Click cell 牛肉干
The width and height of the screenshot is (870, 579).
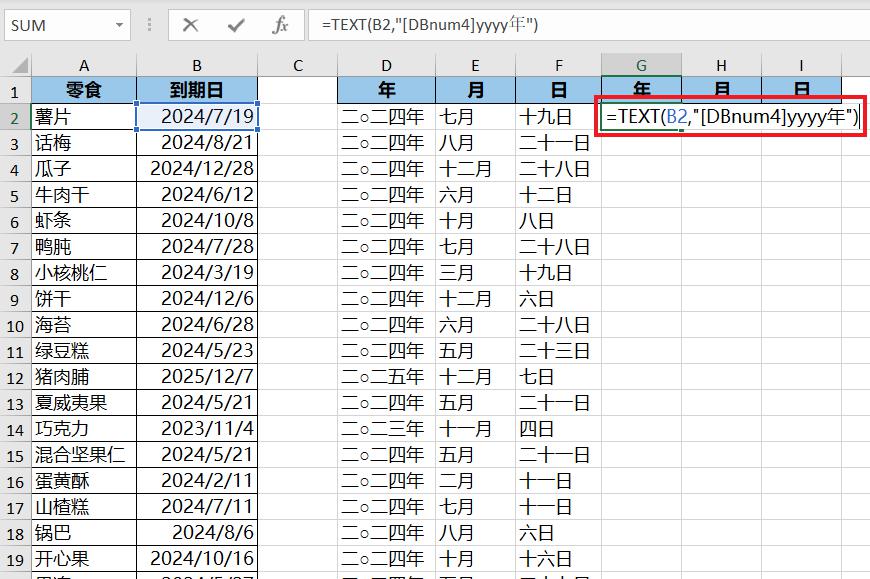[84, 195]
